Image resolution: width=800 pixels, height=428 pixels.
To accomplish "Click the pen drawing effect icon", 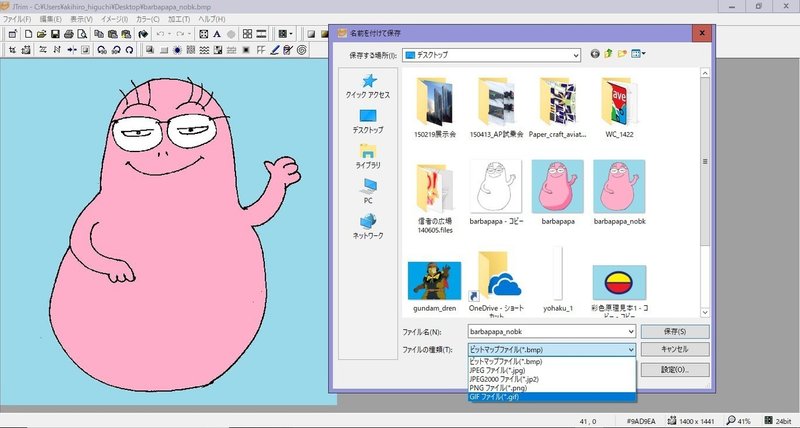I will click(x=275, y=49).
